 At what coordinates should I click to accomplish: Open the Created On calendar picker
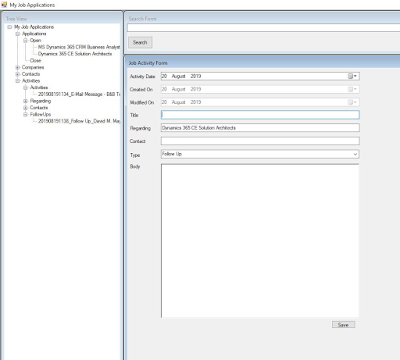pos(353,89)
